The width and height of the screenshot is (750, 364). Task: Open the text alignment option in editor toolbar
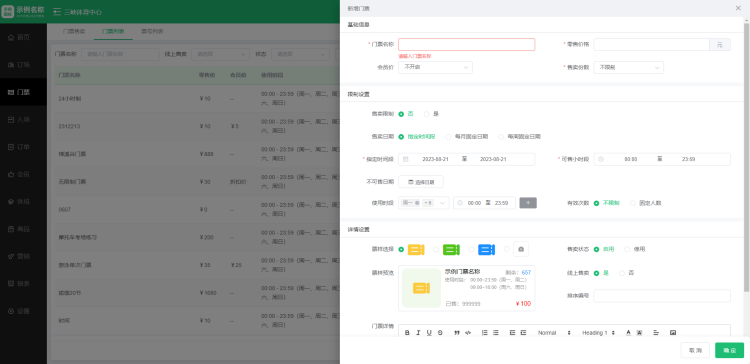click(x=656, y=332)
